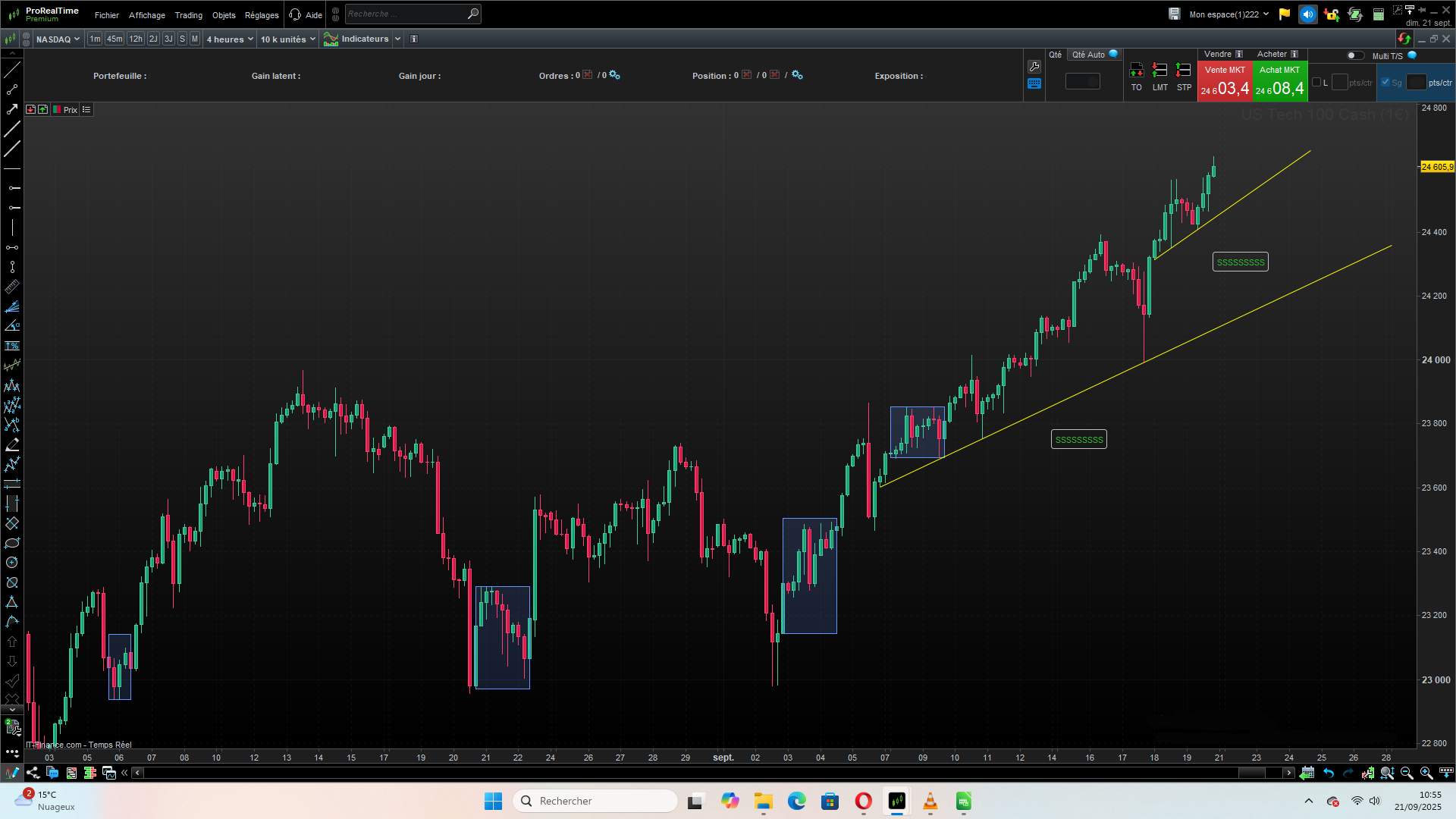Click the Indicateurs chart icon
Viewport: 1456px width, 819px height.
coord(331,39)
